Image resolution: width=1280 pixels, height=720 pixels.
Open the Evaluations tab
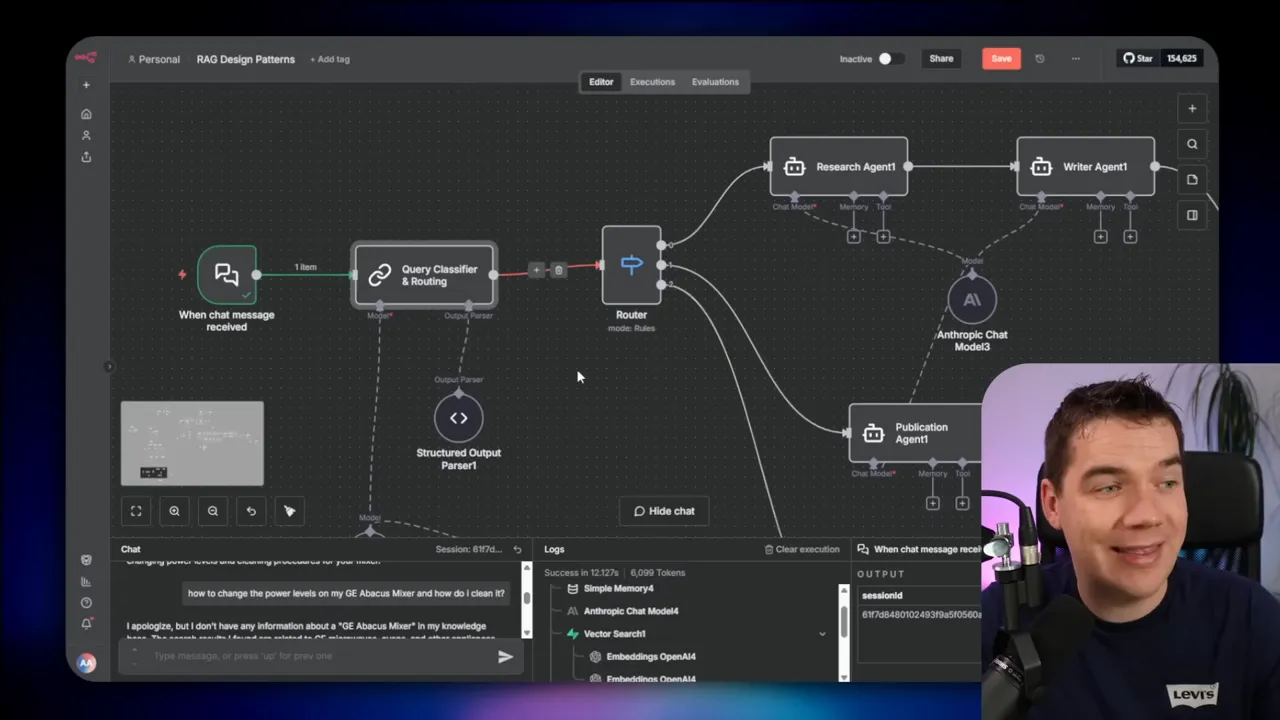715,81
